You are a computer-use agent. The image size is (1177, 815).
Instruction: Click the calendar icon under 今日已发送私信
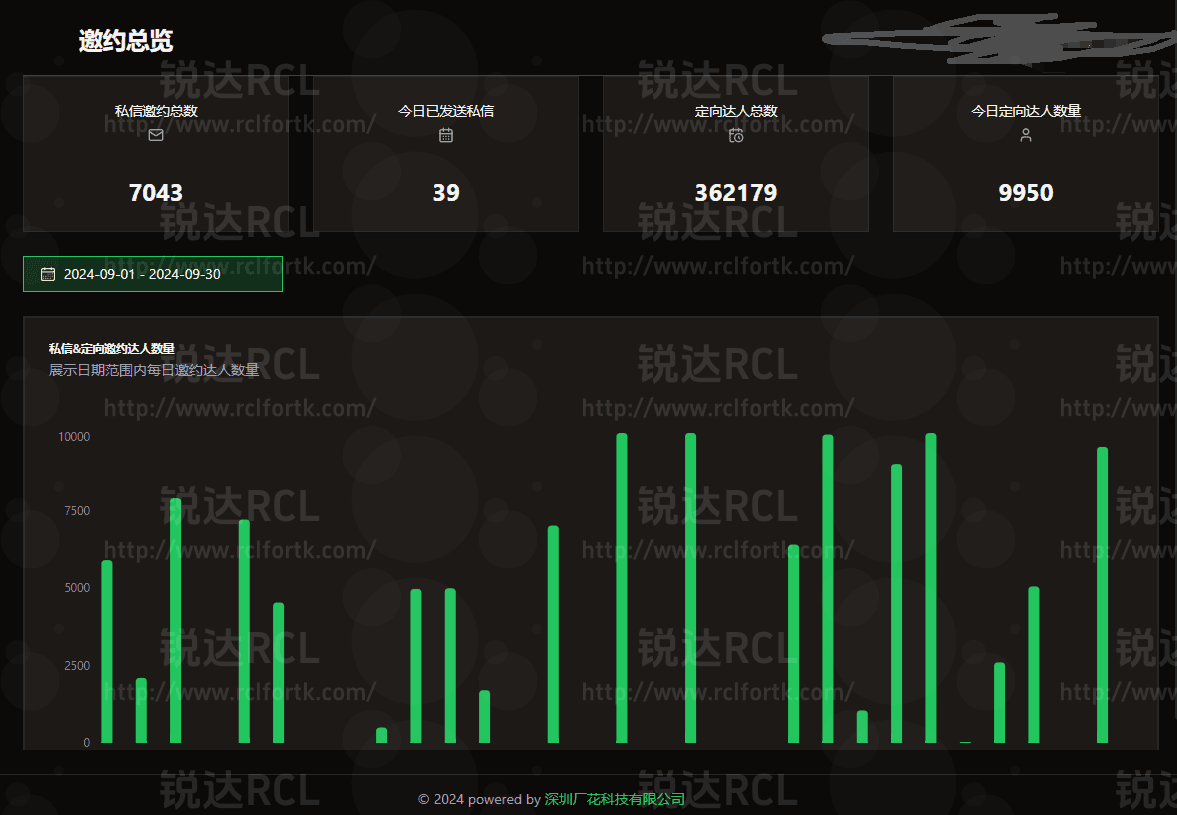click(x=445, y=135)
